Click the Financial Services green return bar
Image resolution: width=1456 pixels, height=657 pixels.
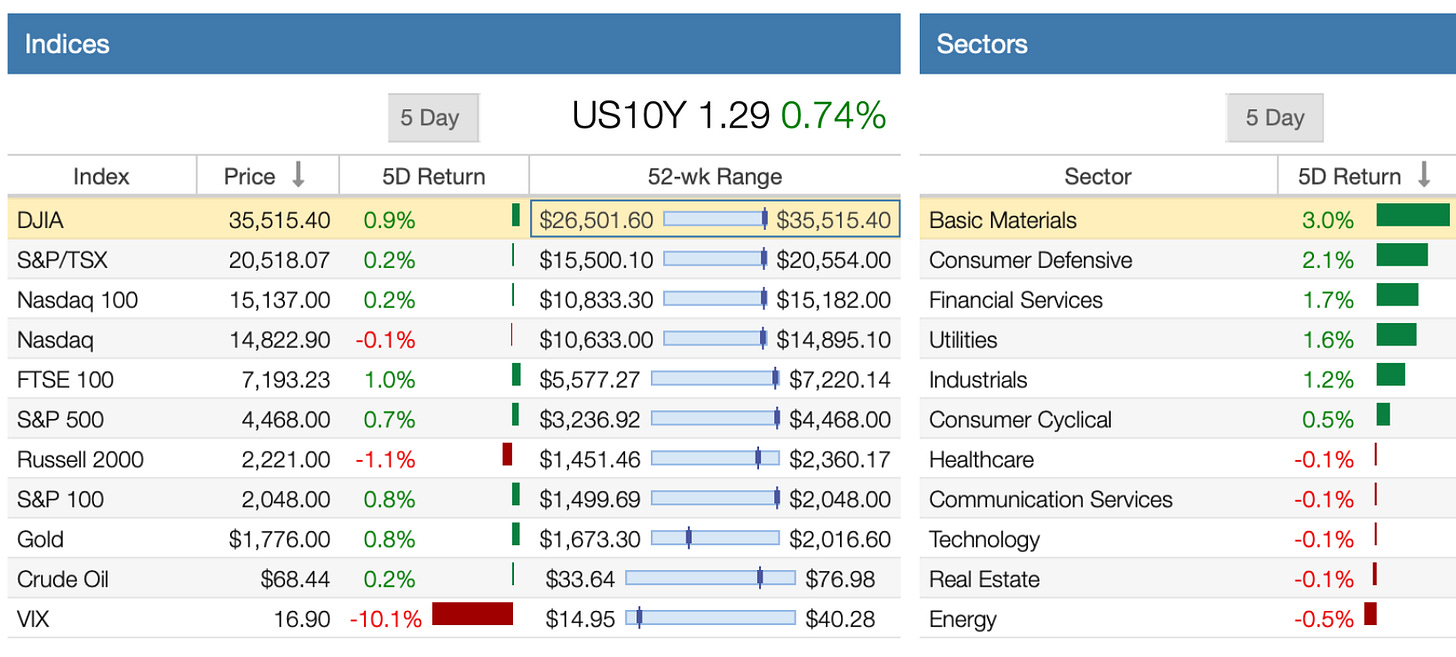click(1397, 294)
